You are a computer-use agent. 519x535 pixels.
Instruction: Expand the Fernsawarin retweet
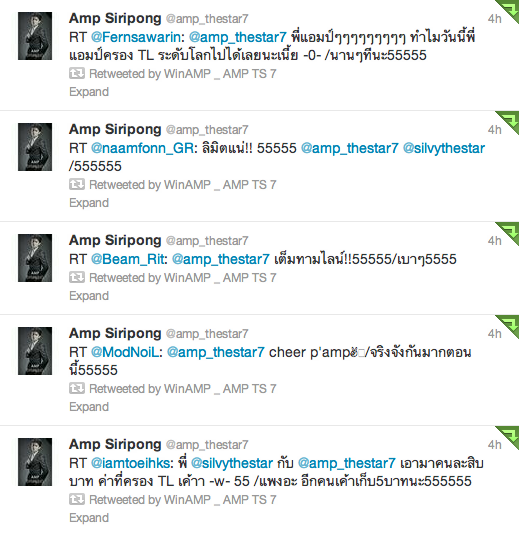click(x=89, y=92)
